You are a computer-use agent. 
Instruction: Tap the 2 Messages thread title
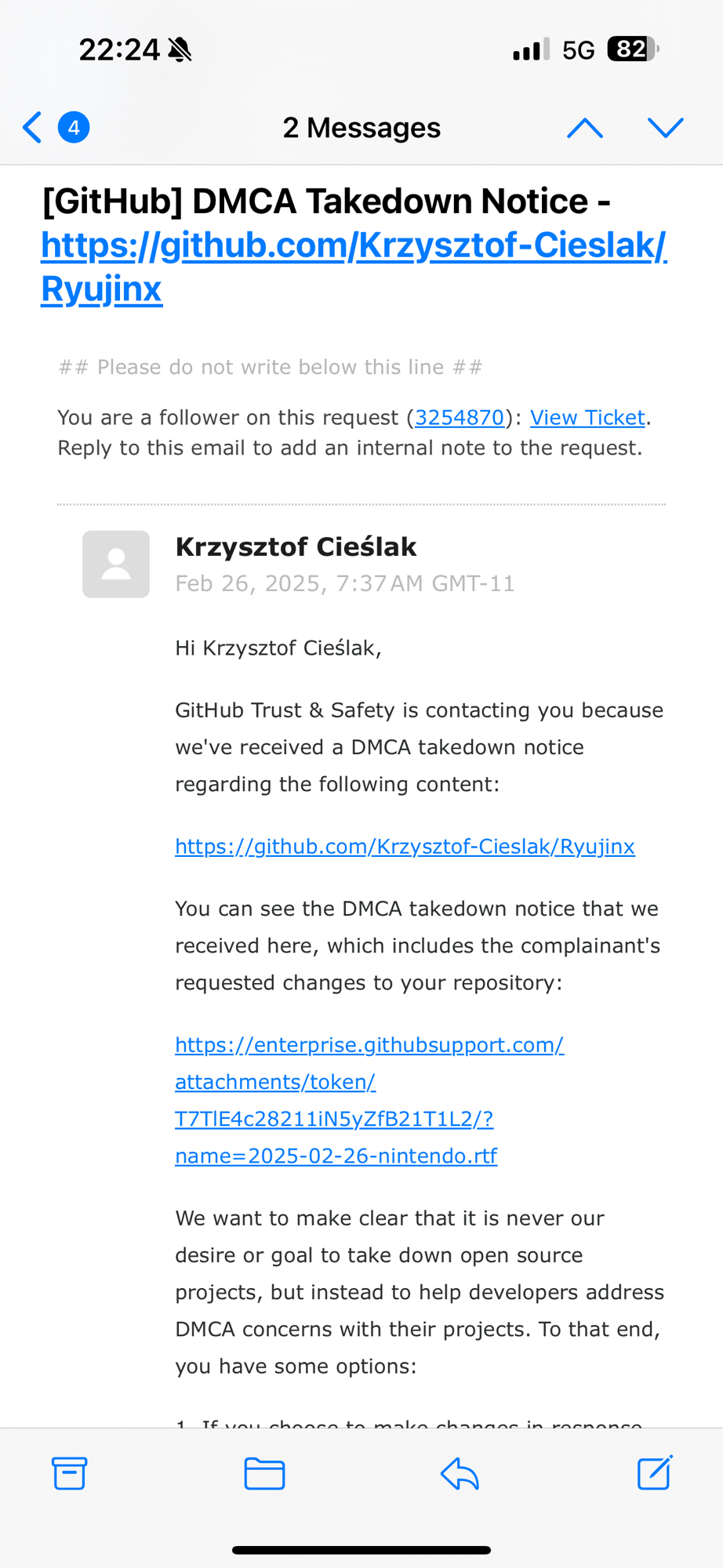pyautogui.click(x=361, y=127)
